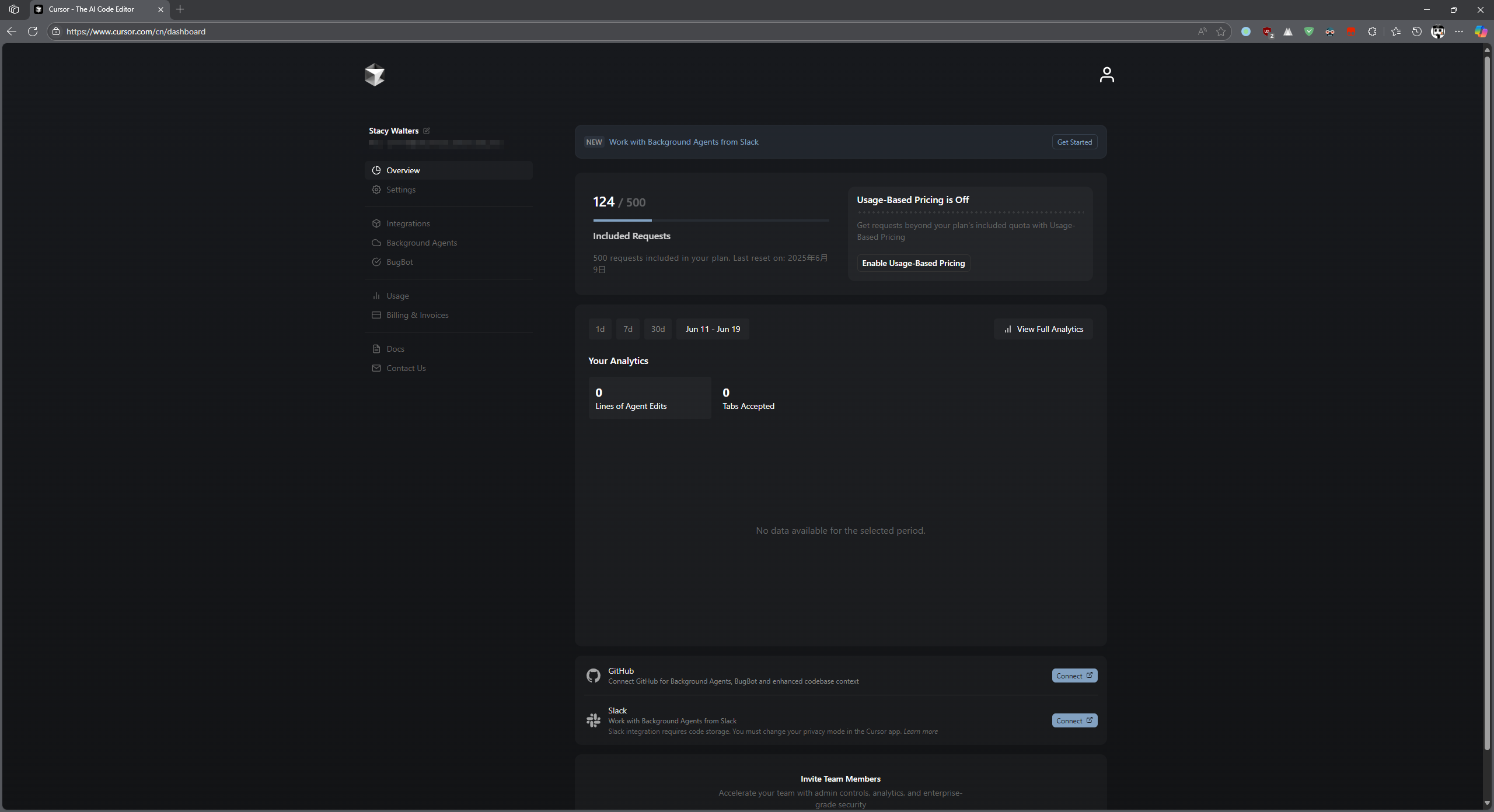Click the GitHub logo icon

[x=593, y=675]
